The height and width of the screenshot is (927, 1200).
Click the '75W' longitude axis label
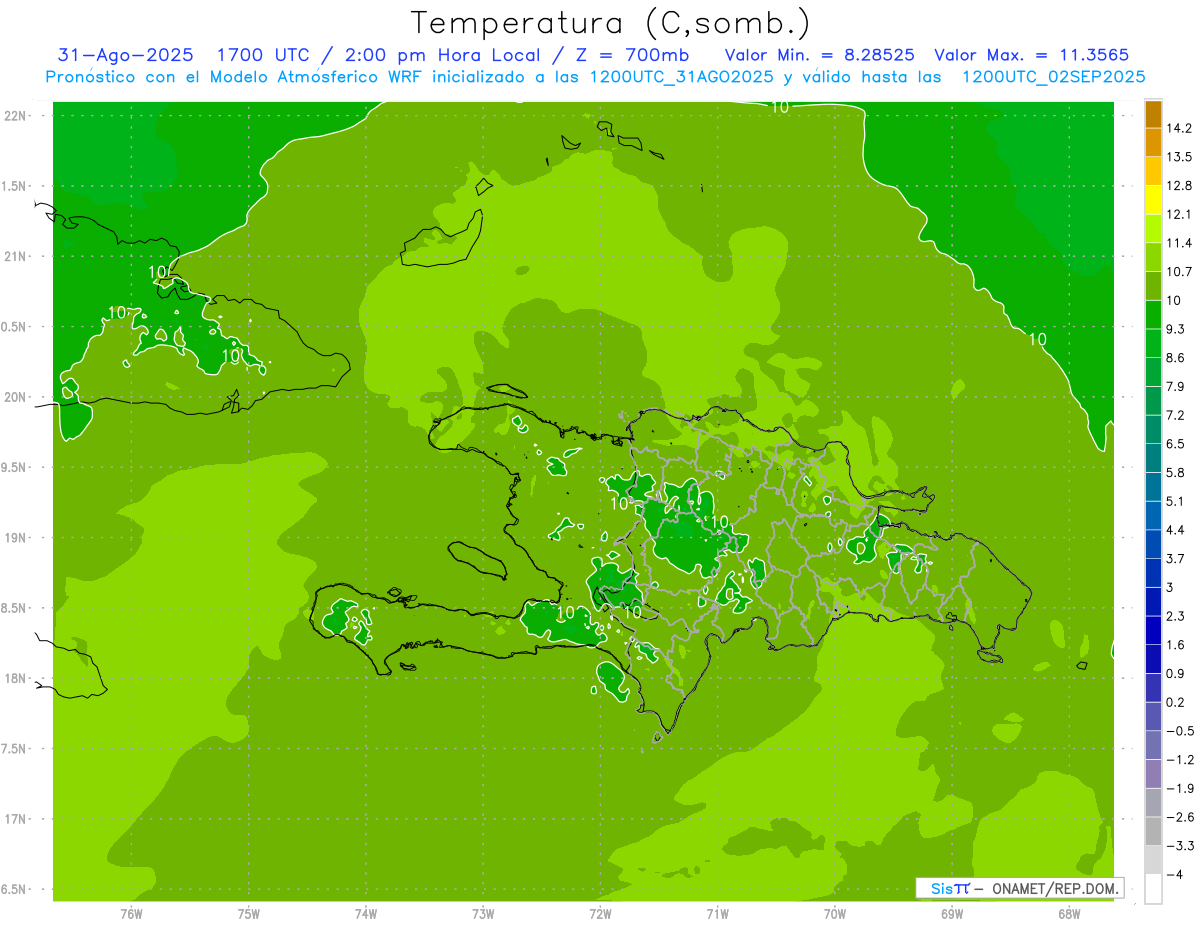point(249,914)
